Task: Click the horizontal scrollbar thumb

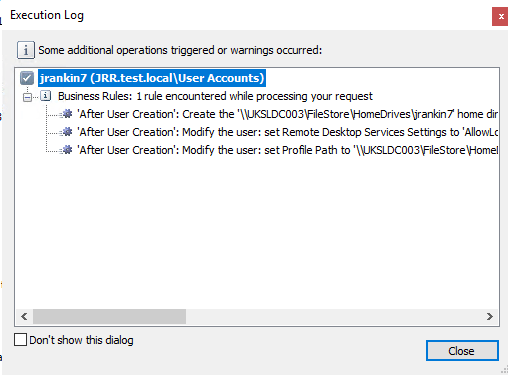Action: (x=109, y=316)
